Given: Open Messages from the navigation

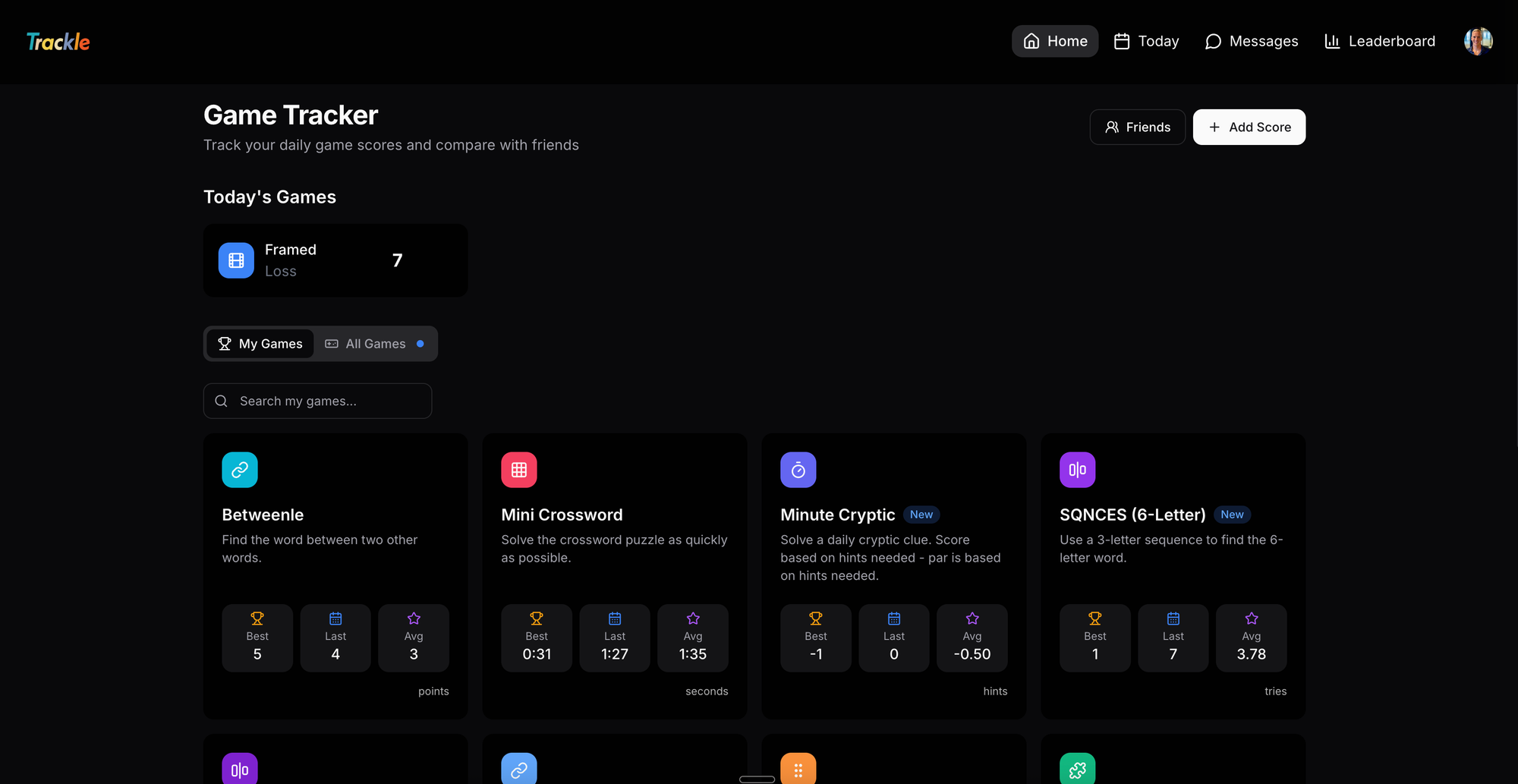Looking at the screenshot, I should [x=1252, y=42].
